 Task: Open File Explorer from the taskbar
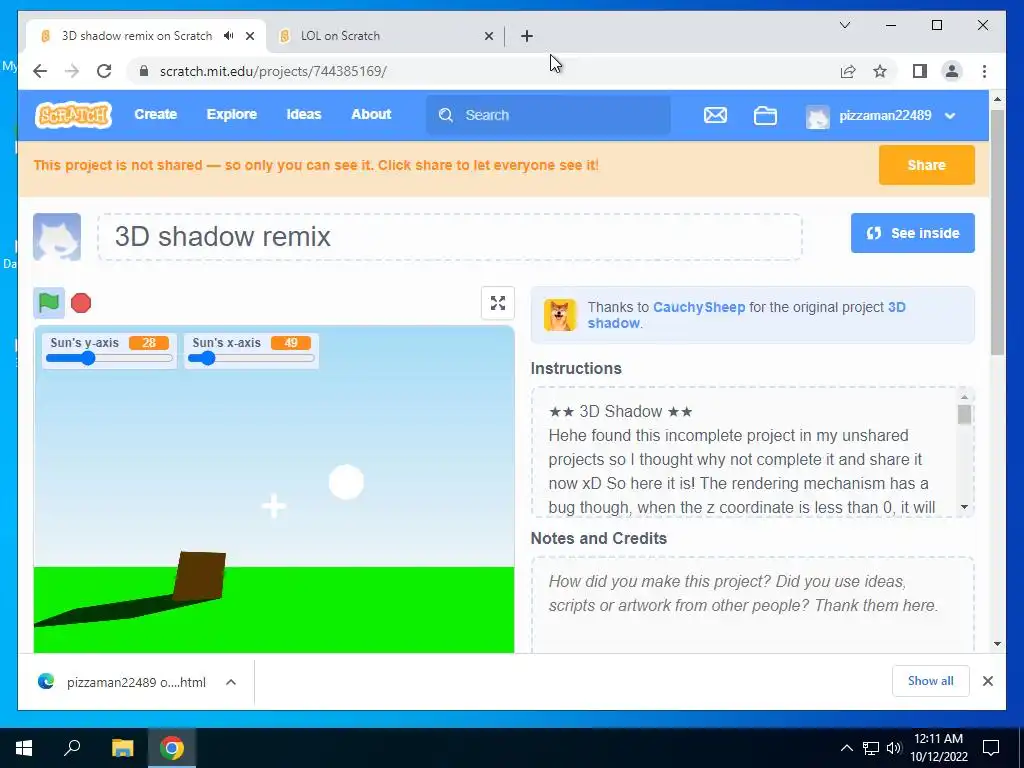(x=122, y=748)
